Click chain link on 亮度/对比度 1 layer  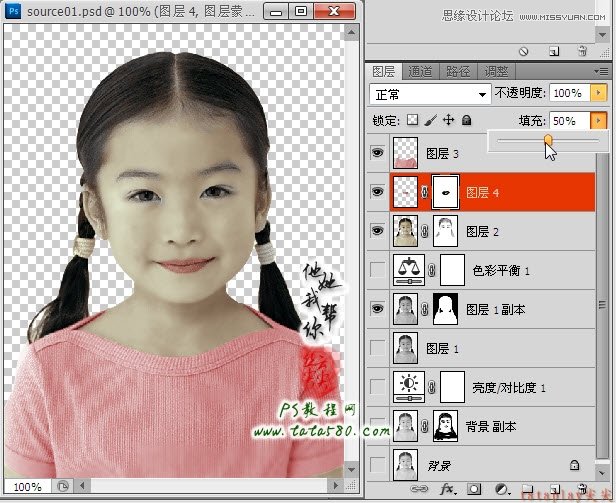click(431, 387)
